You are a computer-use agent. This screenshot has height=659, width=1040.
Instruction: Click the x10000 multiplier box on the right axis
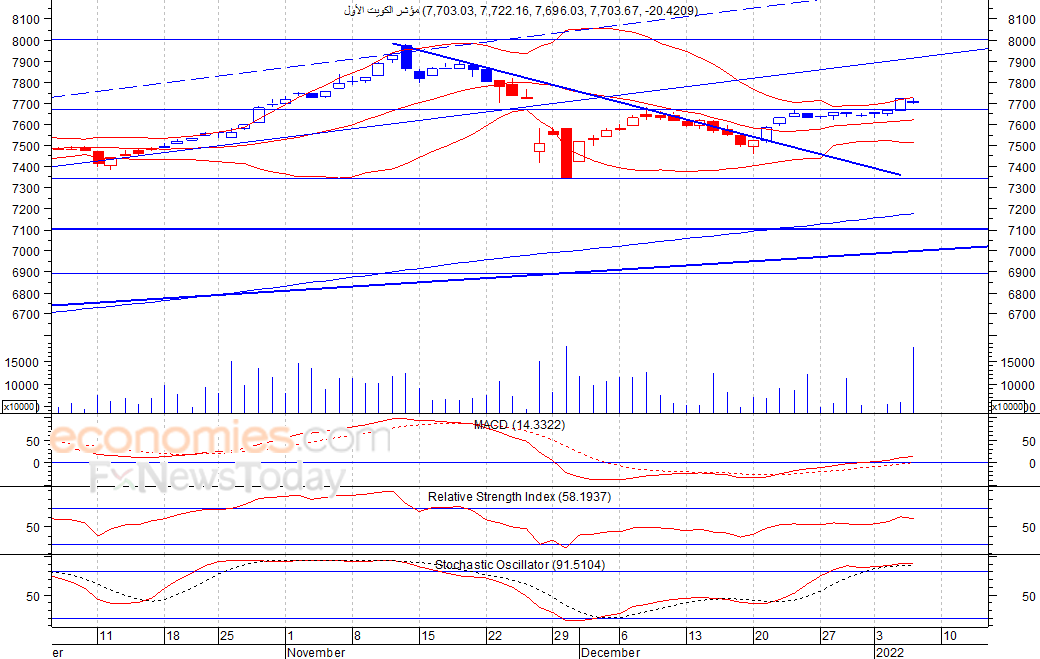pyautogui.click(x=1007, y=406)
